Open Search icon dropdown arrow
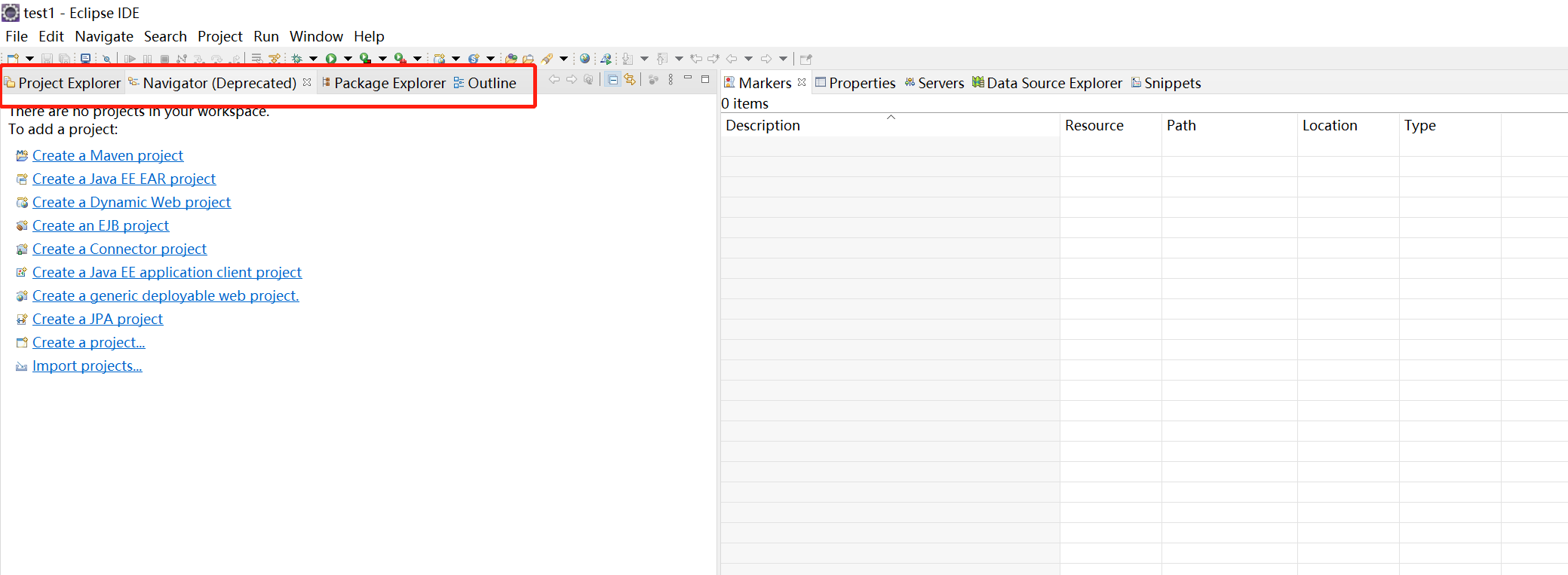The width and height of the screenshot is (1568, 575). click(x=563, y=58)
